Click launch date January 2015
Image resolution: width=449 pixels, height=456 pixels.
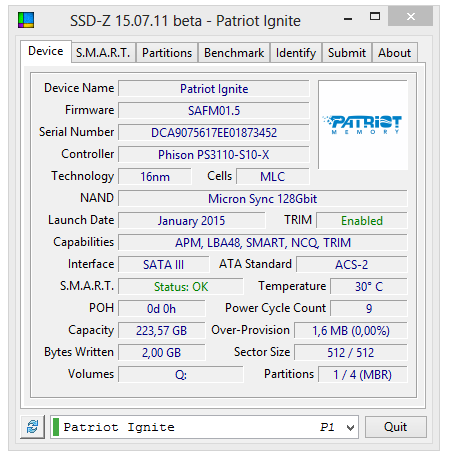coord(192,221)
